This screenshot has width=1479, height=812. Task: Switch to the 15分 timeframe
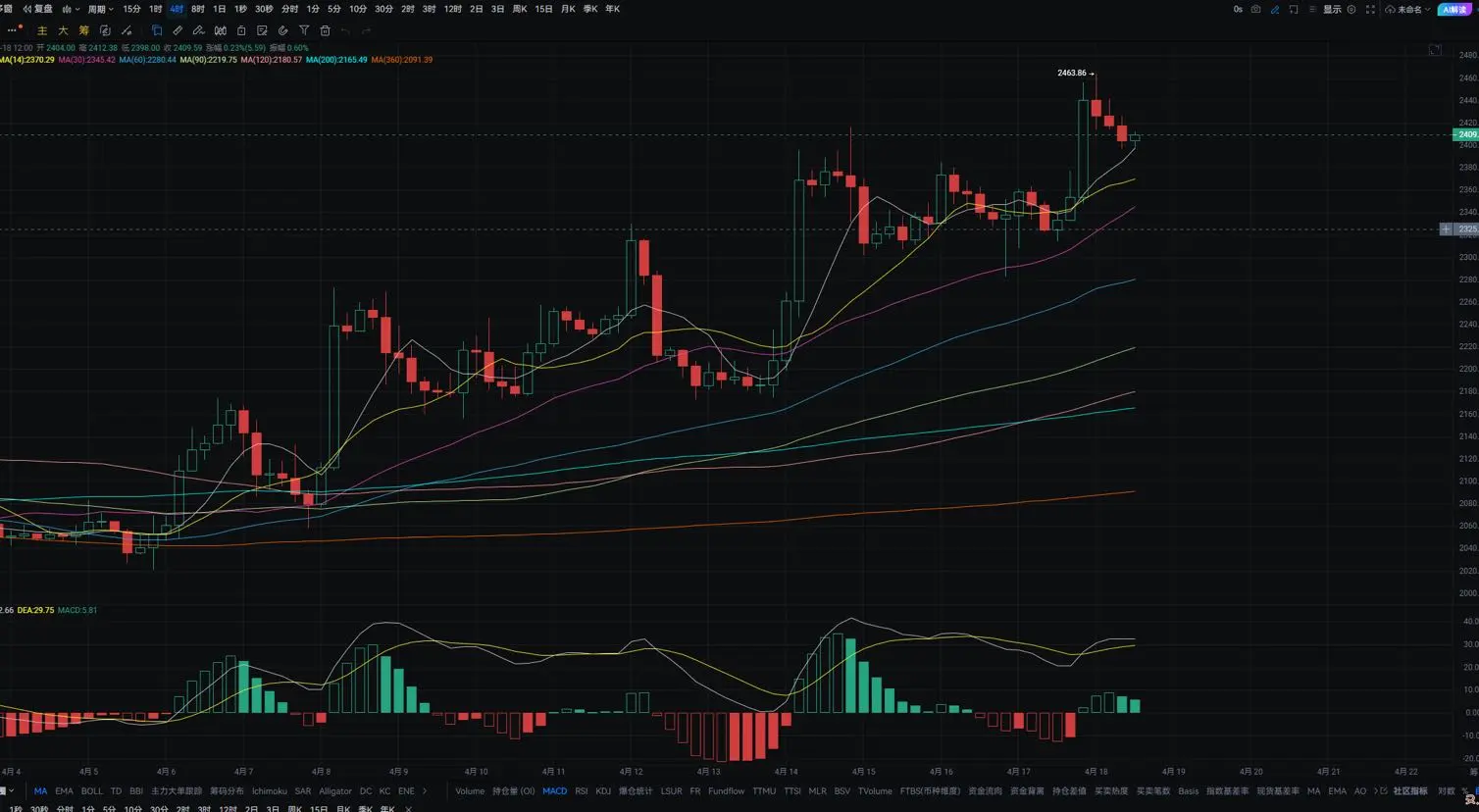click(131, 9)
